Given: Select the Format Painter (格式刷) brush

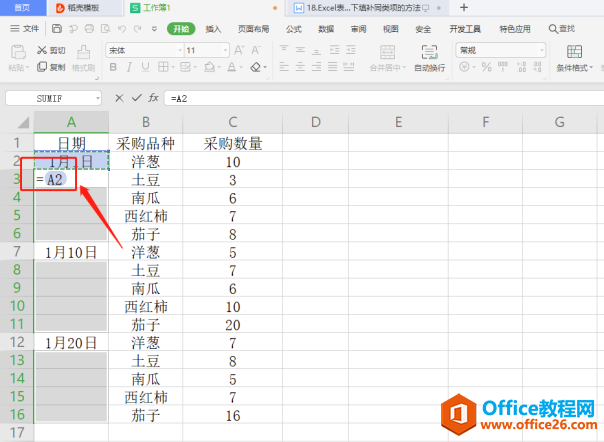Looking at the screenshot, I should 83,59.
